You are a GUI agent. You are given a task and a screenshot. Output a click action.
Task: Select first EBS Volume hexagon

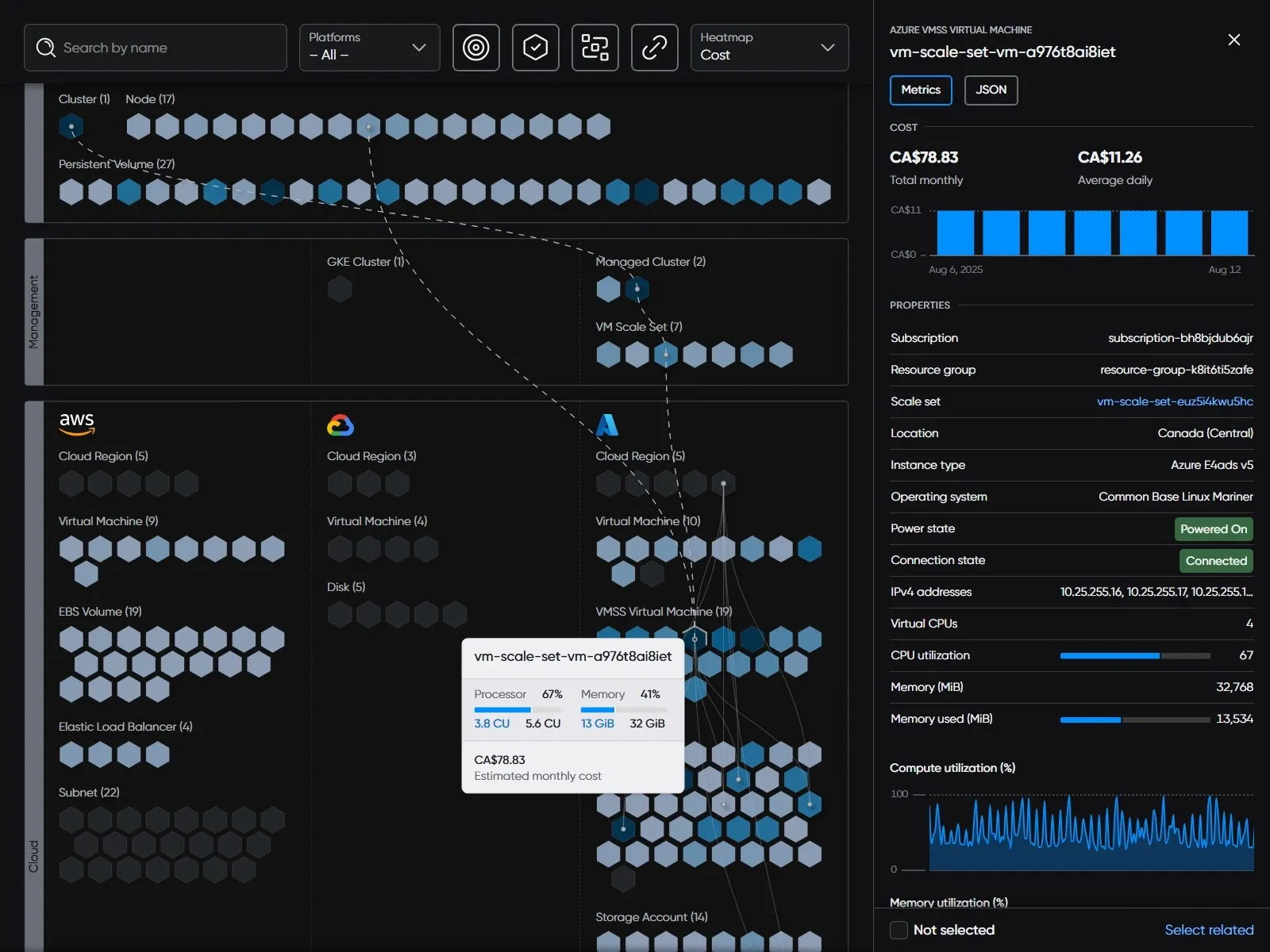pos(71,639)
